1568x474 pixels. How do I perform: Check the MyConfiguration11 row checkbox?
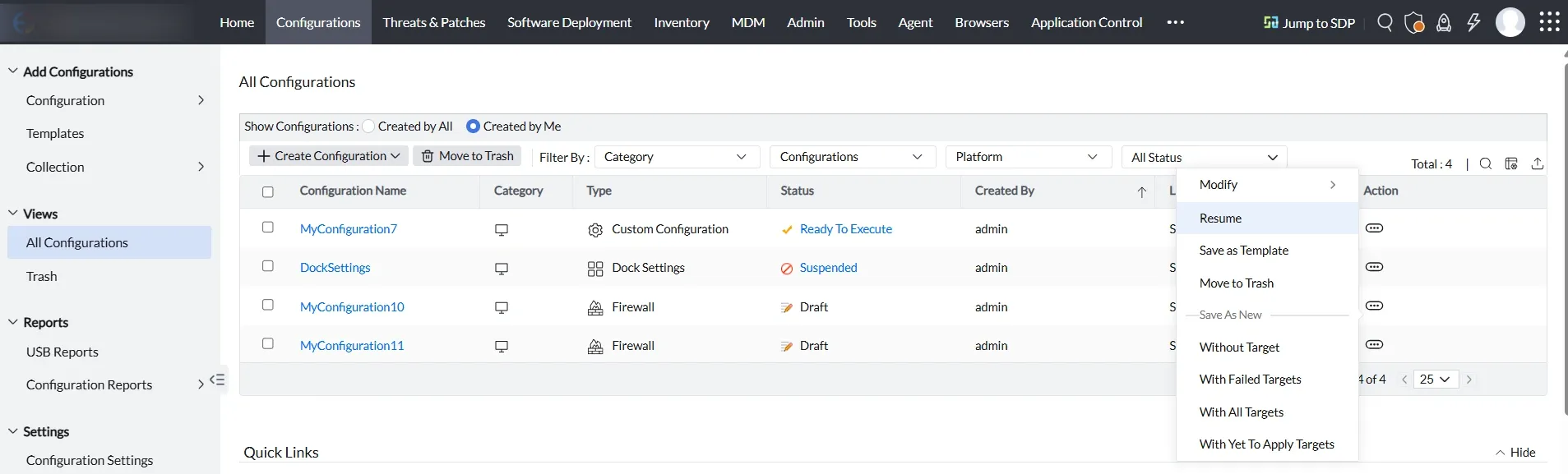[268, 343]
